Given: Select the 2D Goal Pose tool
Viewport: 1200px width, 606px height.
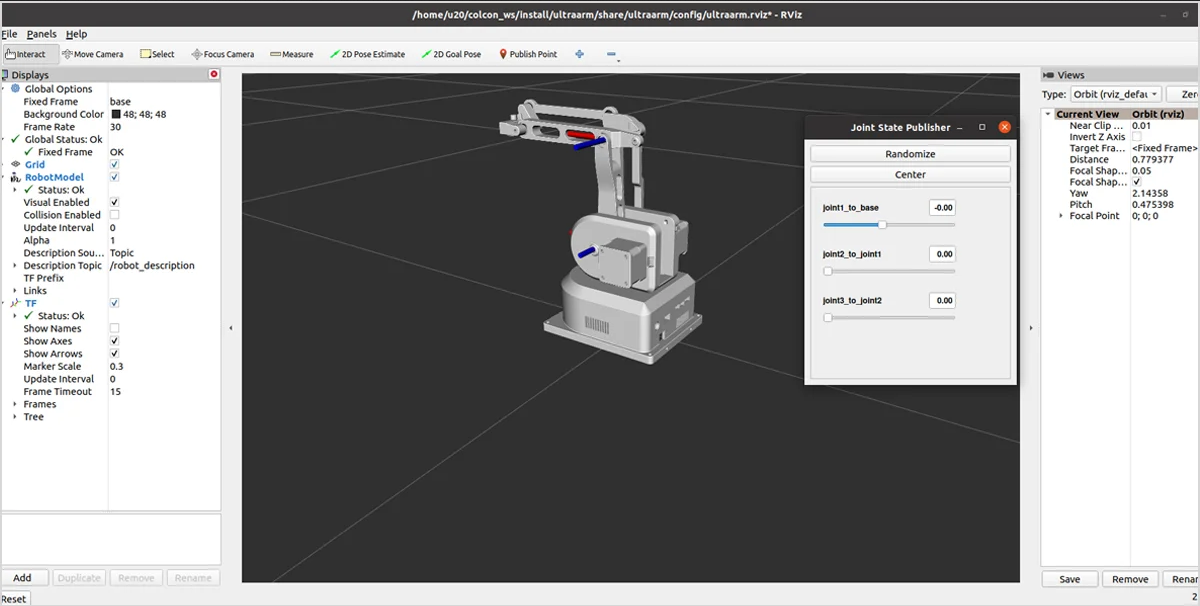Looking at the screenshot, I should (451, 54).
